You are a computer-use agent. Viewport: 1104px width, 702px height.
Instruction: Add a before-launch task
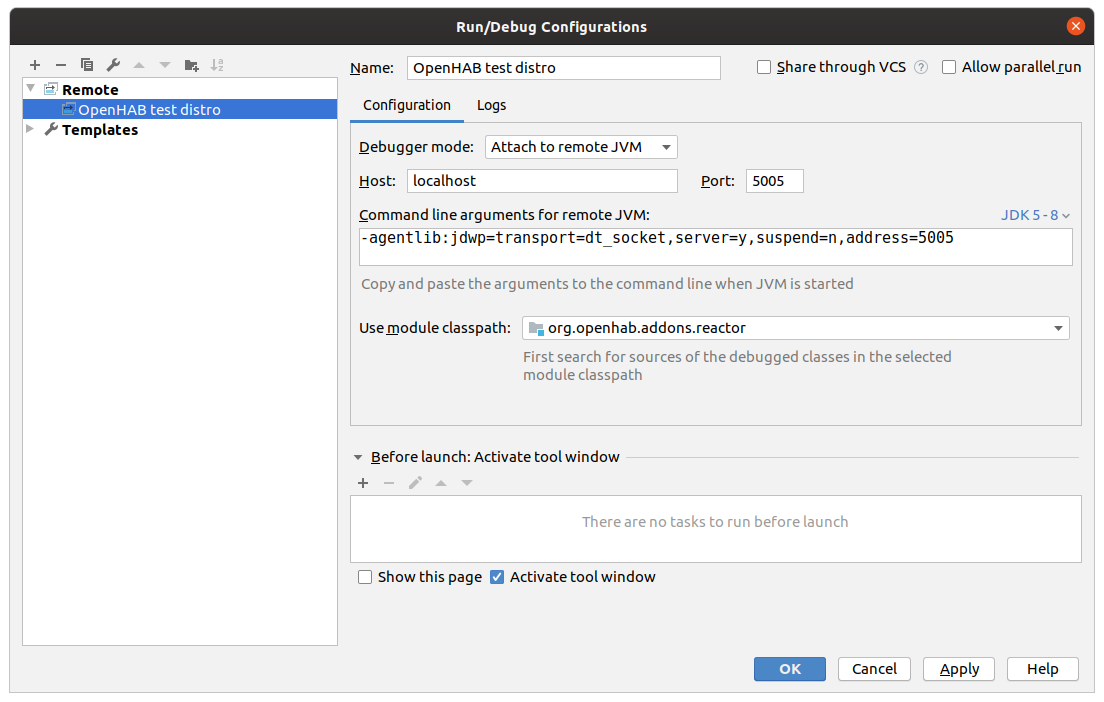coord(363,482)
